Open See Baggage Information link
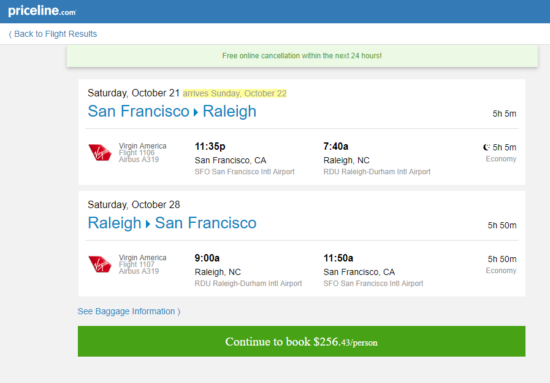Viewport: 550px width, 383px height. pyautogui.click(x=129, y=311)
